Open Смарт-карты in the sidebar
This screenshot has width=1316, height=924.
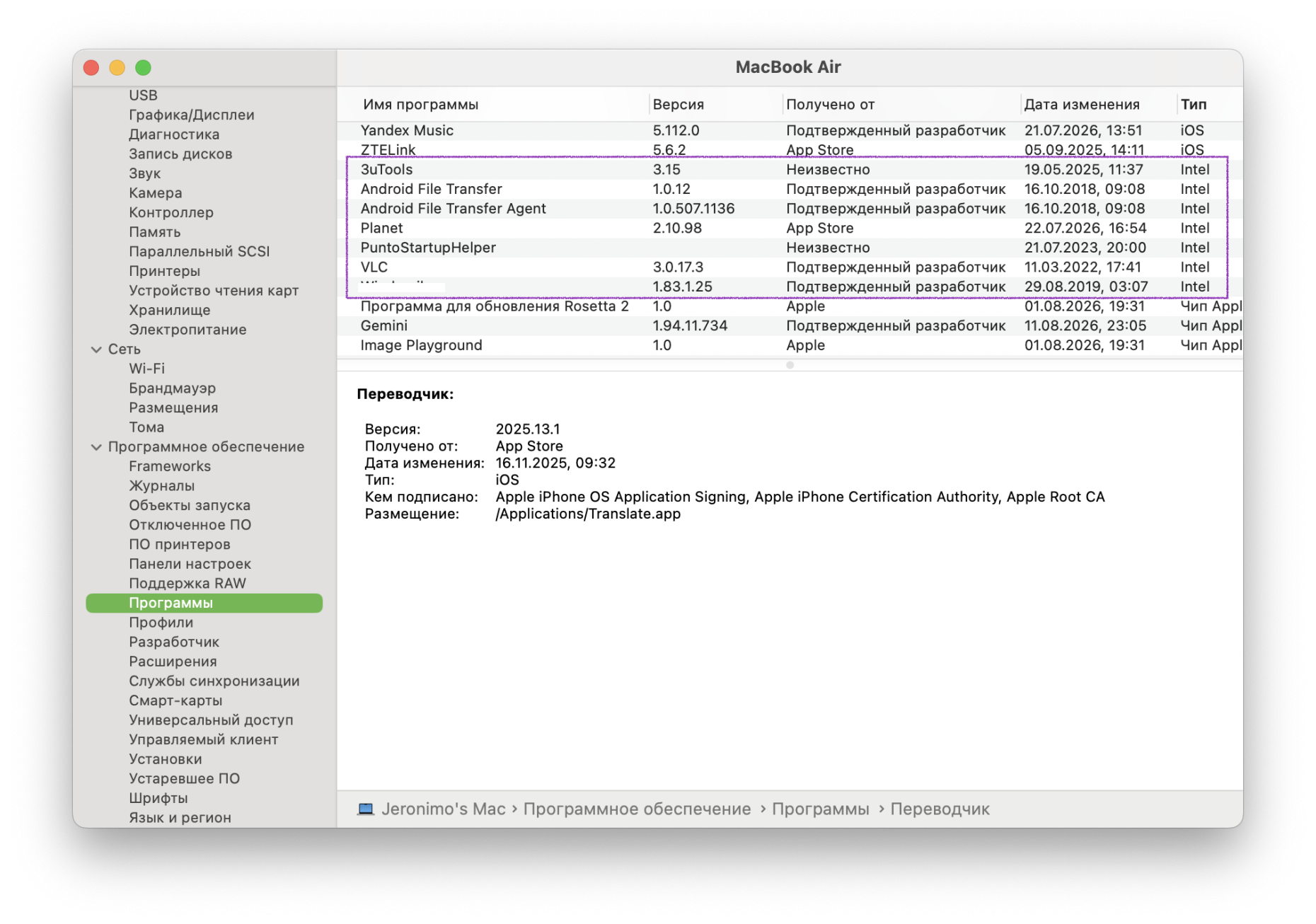point(175,700)
